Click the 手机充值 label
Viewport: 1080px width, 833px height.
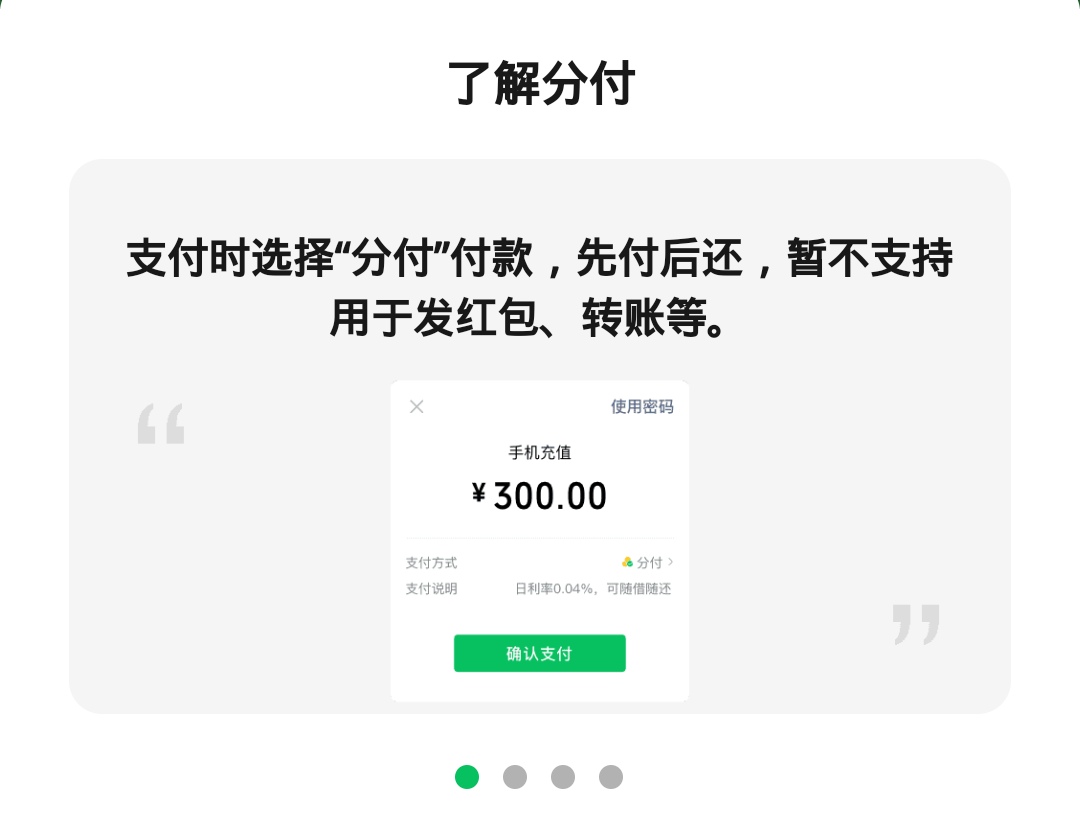[540, 452]
